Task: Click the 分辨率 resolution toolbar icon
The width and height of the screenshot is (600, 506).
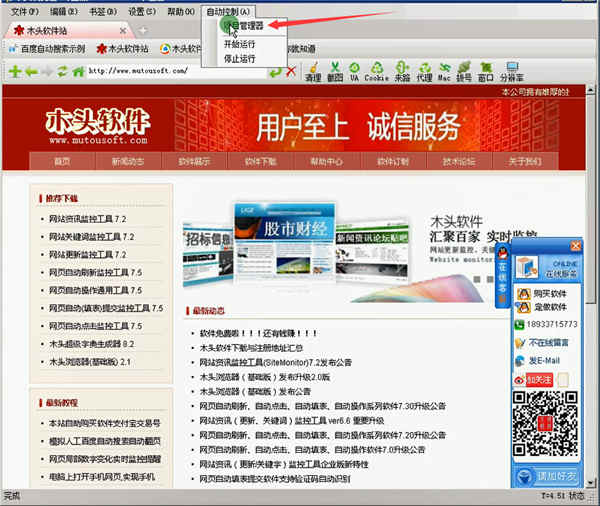Action: [511, 72]
